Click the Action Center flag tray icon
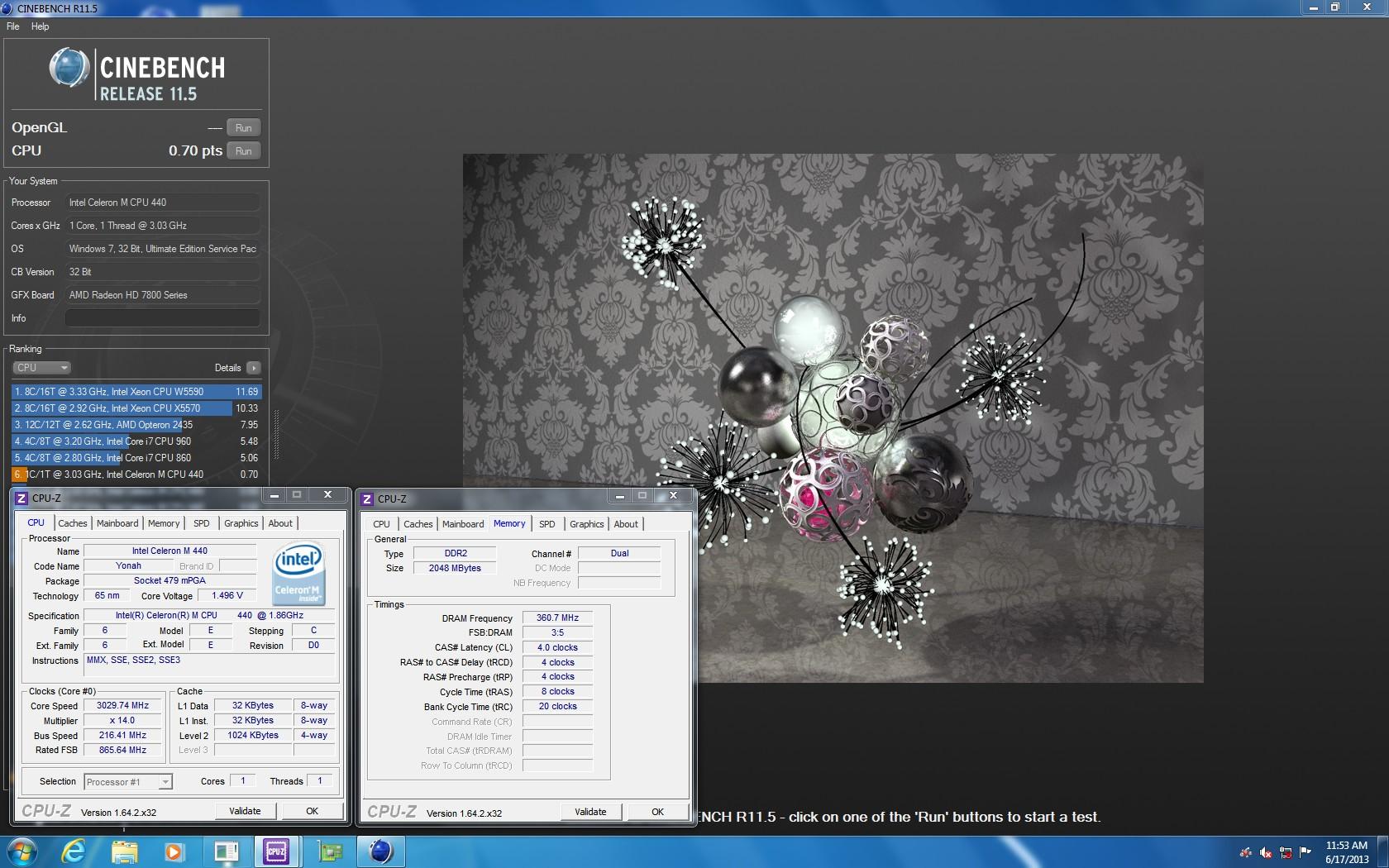The image size is (1389, 868). pyautogui.click(x=1305, y=851)
